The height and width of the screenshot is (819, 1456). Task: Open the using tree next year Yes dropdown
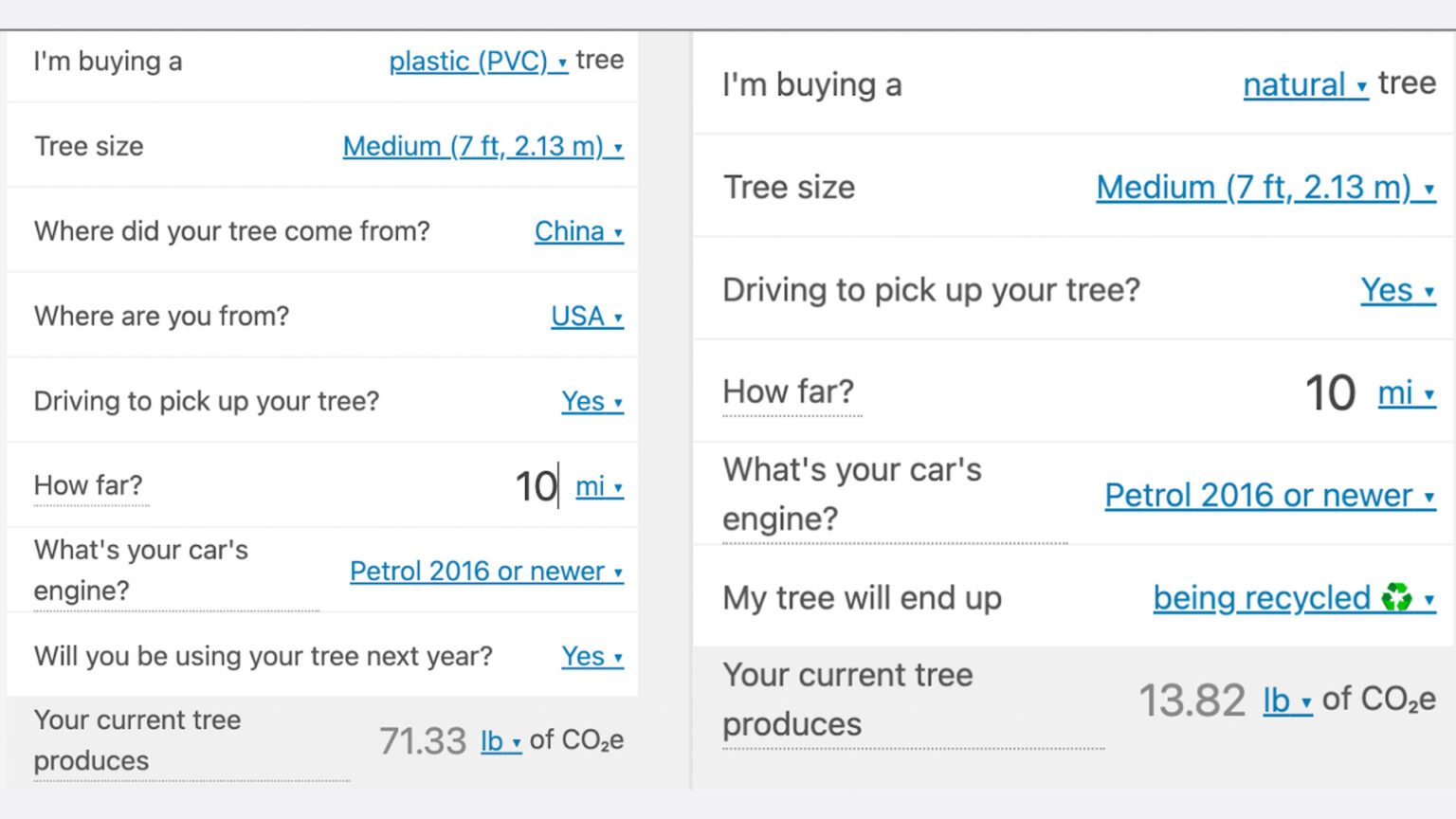pyautogui.click(x=591, y=657)
